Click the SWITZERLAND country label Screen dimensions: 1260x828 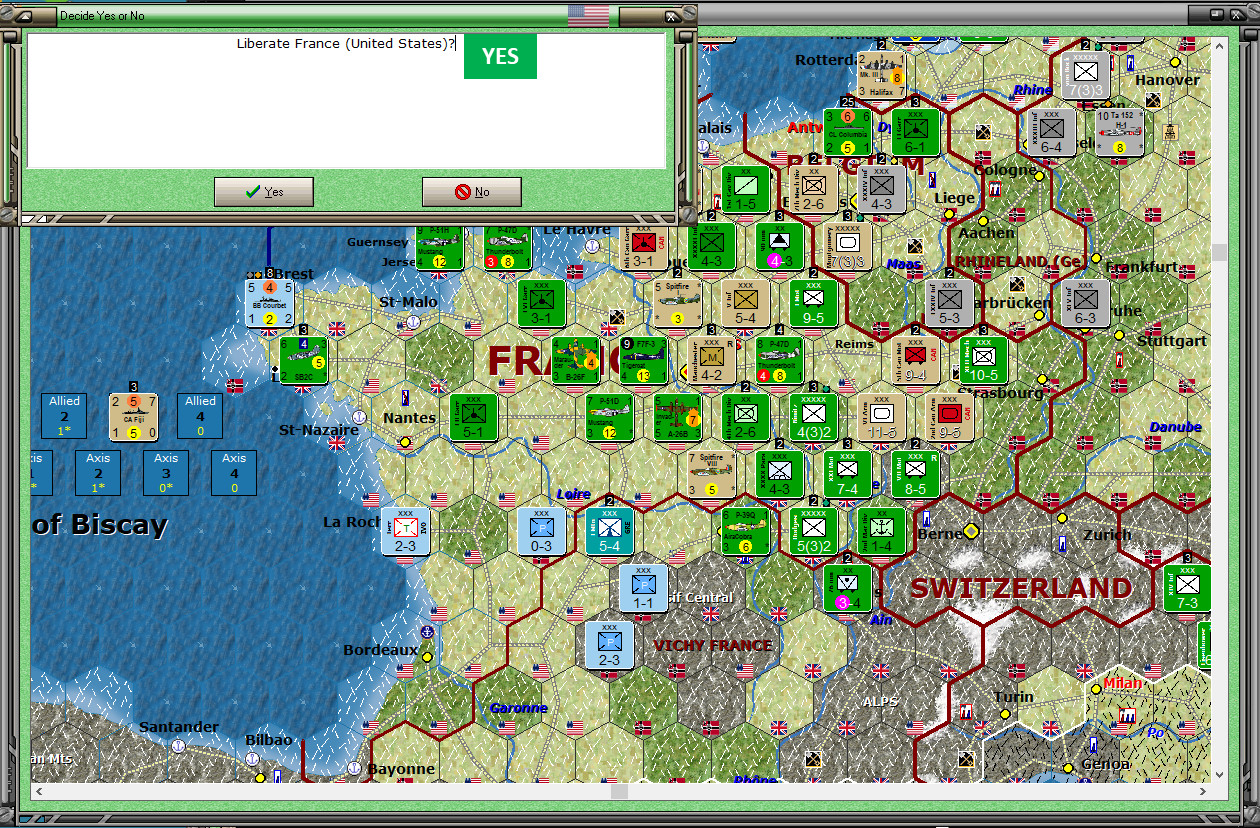(x=1021, y=587)
